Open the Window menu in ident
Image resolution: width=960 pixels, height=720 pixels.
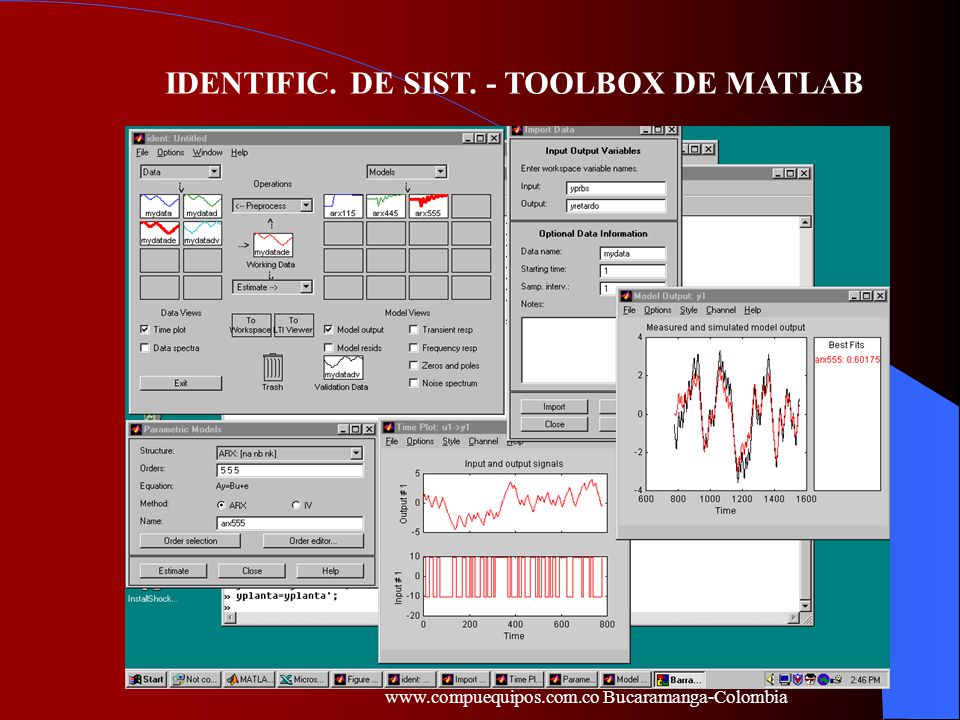[208, 152]
